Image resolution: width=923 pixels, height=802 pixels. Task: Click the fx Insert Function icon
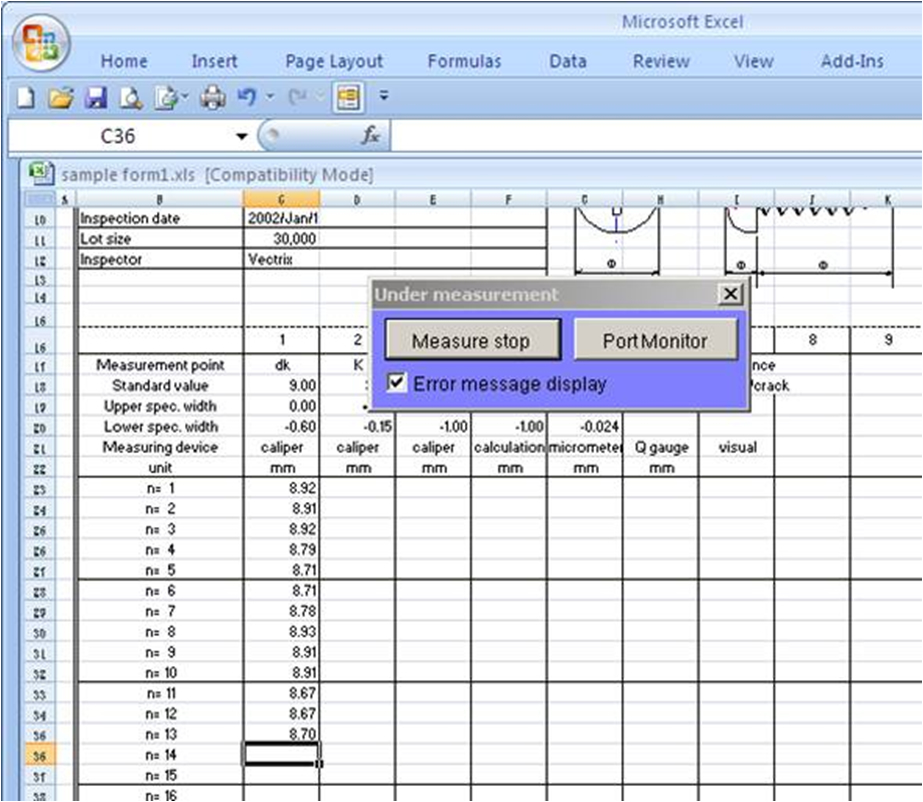(x=370, y=136)
